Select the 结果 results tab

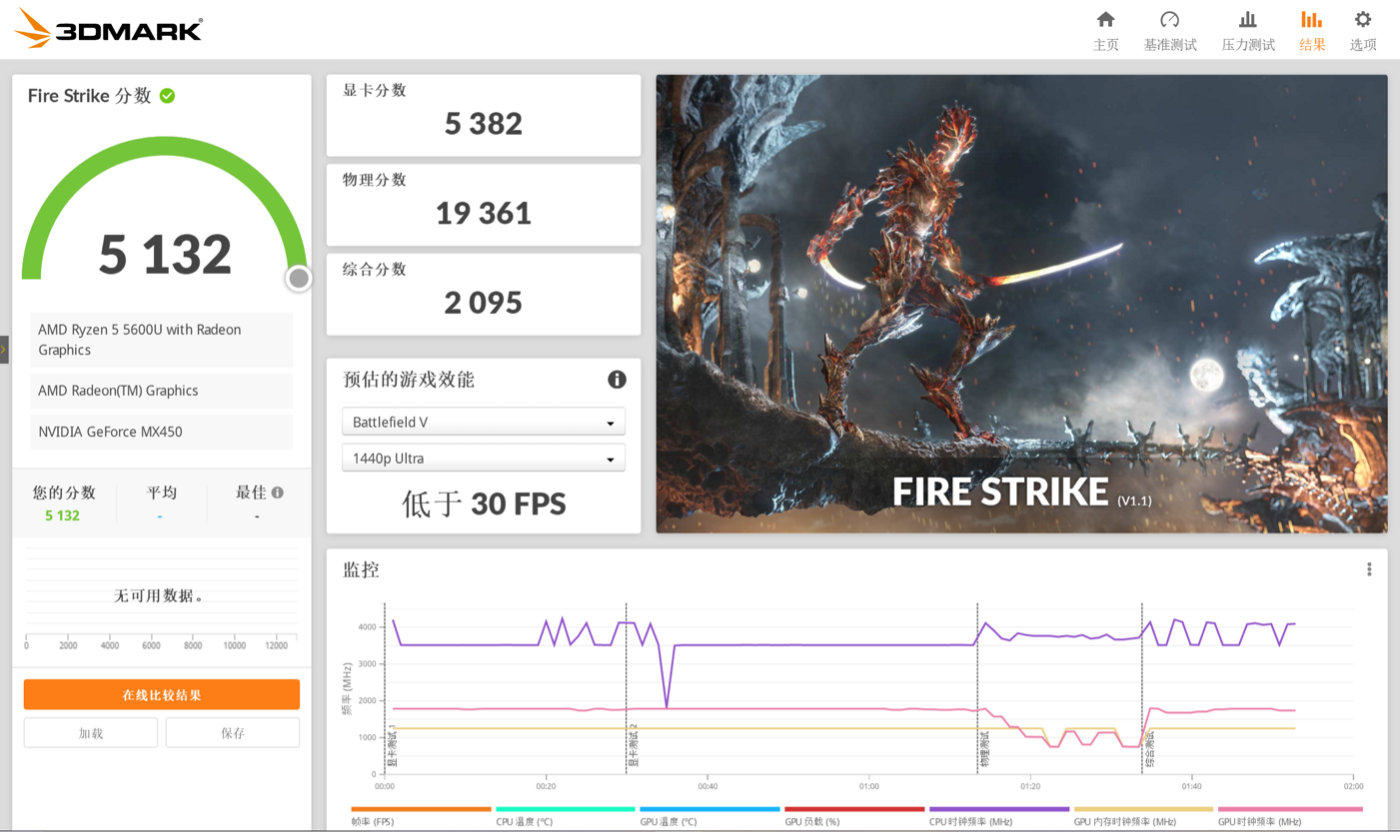coord(1312,31)
